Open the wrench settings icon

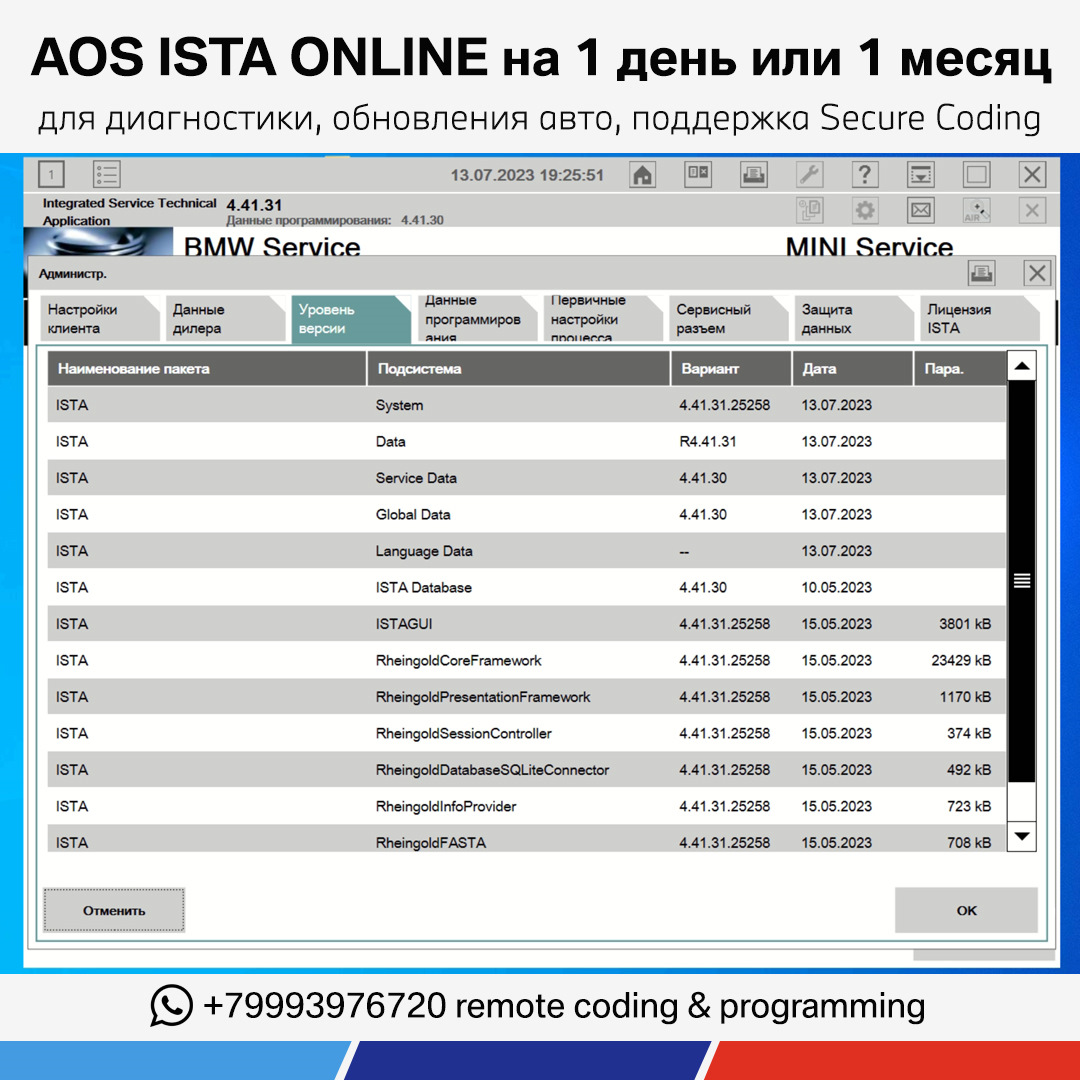809,175
